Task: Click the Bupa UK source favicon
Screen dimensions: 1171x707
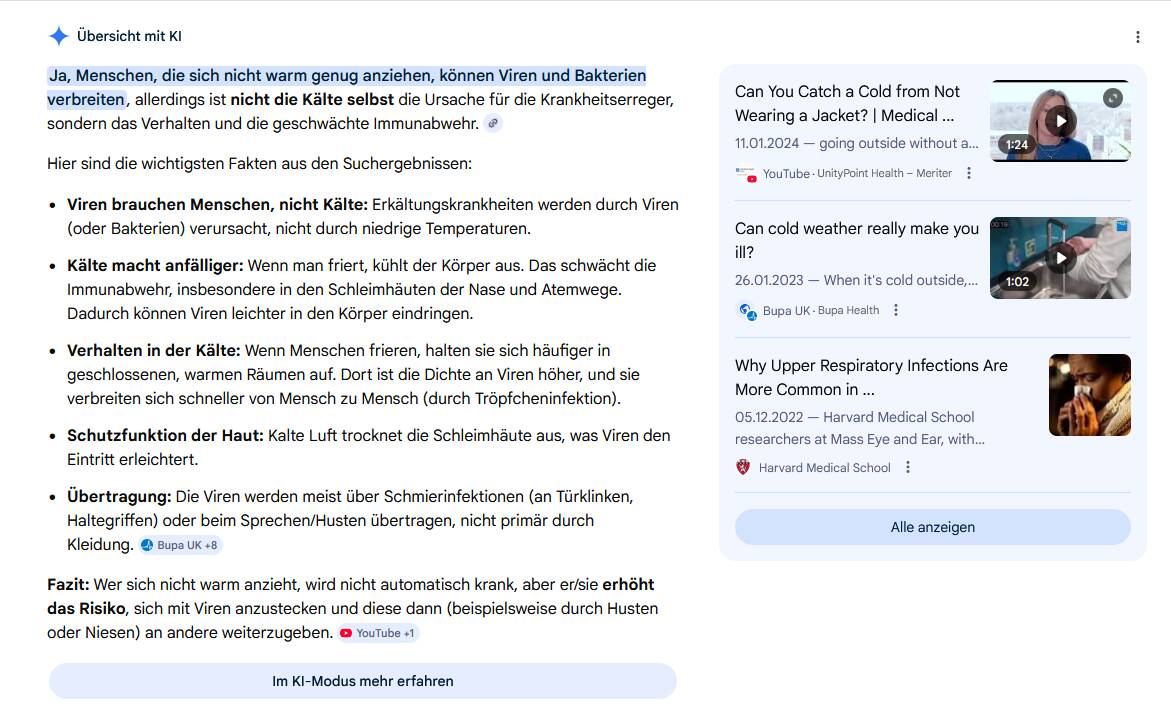Action: (x=746, y=310)
